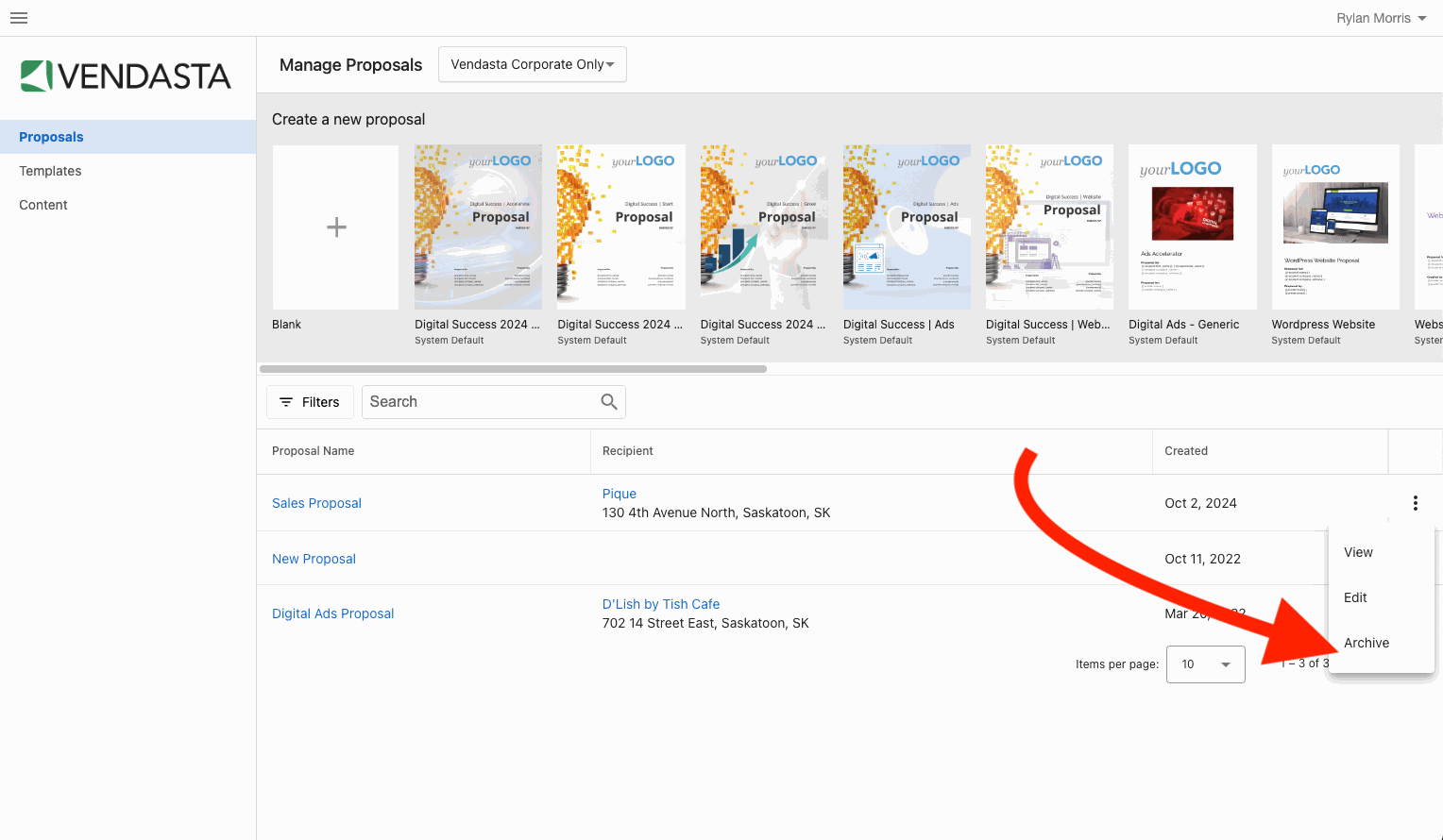Screen dimensions: 1443x840
Task: Open the Filters button
Action: point(310,402)
